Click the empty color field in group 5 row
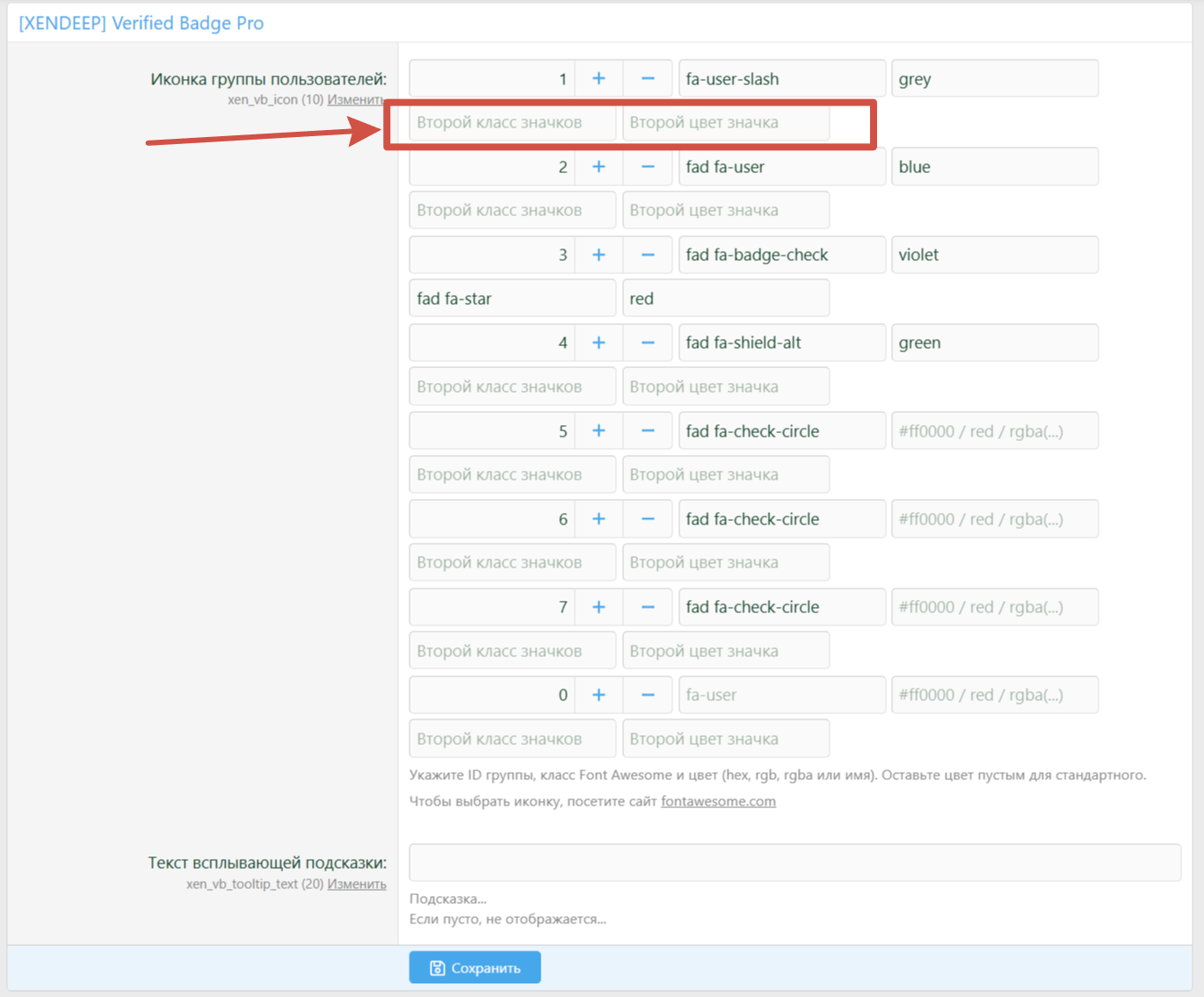 pos(995,431)
